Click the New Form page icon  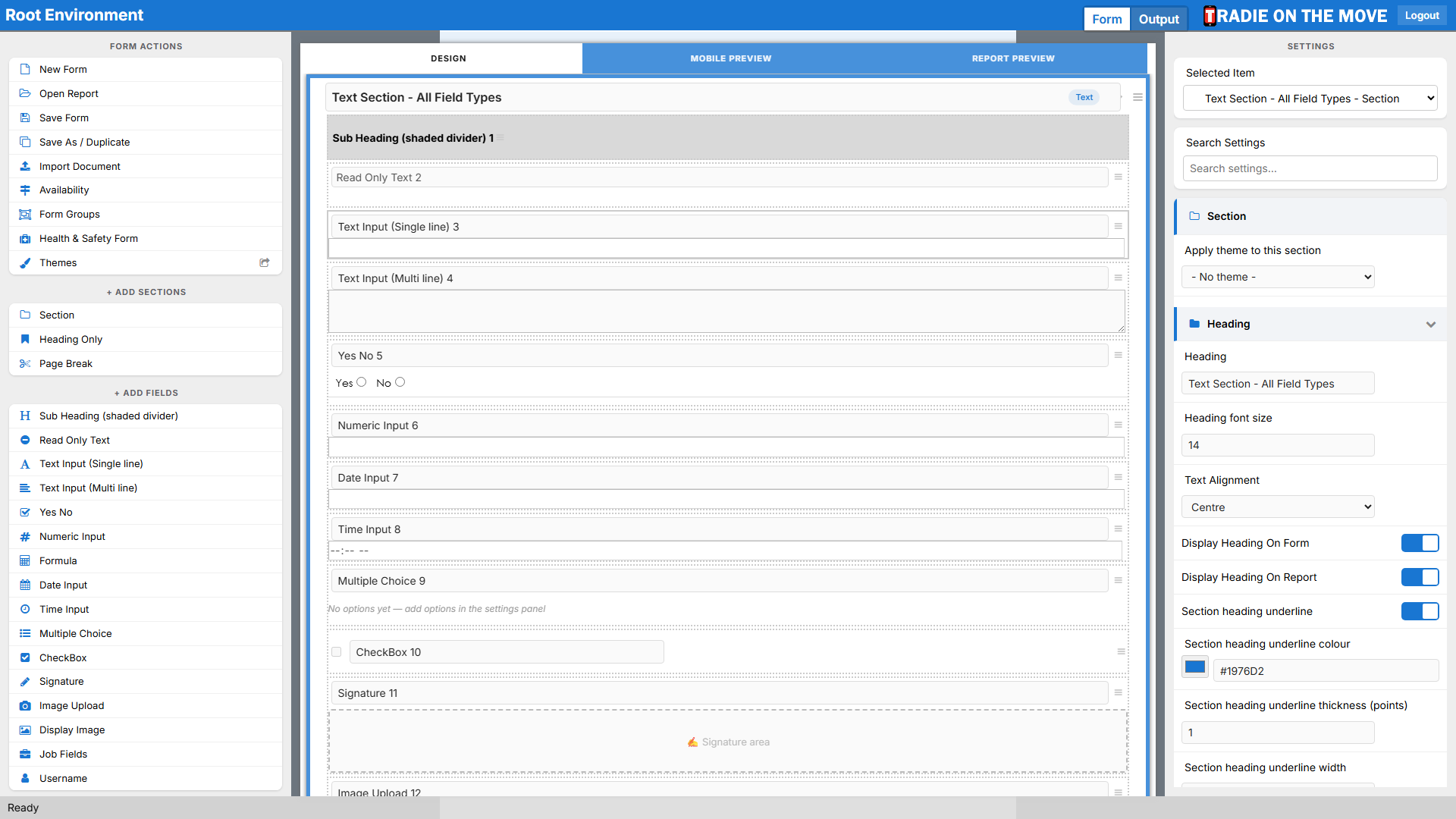(25, 69)
